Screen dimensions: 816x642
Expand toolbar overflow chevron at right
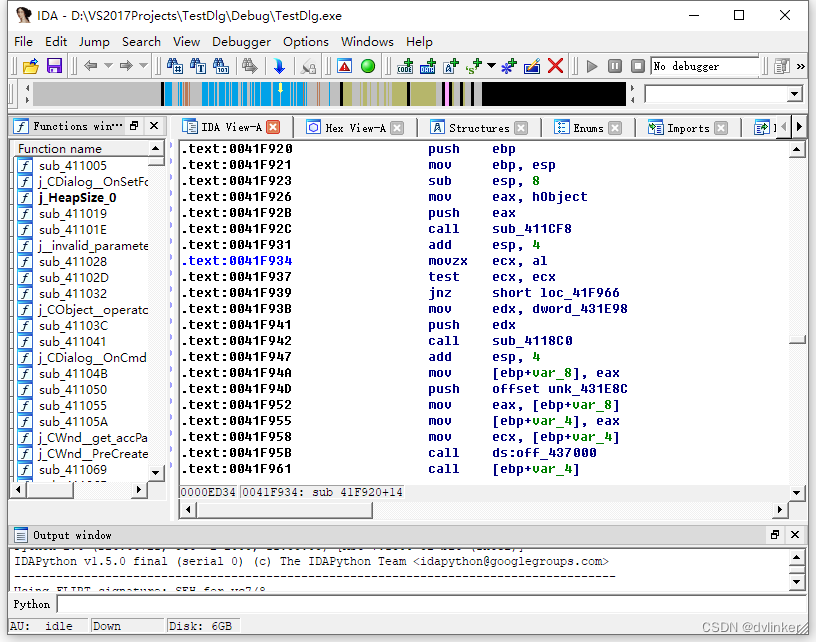tap(800, 66)
